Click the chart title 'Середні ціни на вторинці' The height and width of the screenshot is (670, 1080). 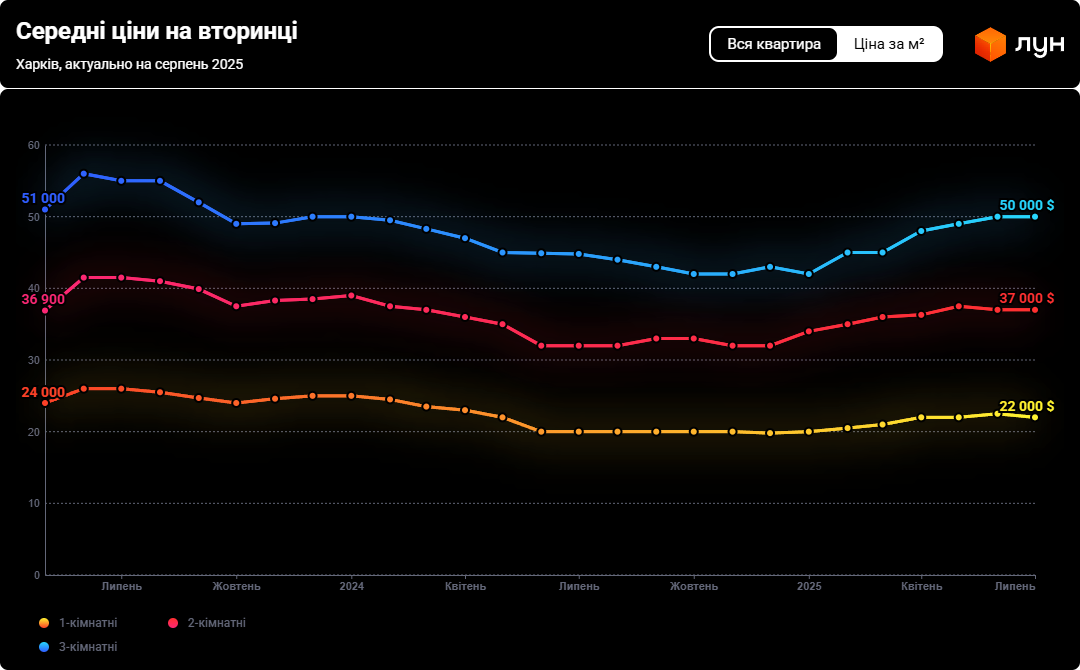[x=157, y=32]
